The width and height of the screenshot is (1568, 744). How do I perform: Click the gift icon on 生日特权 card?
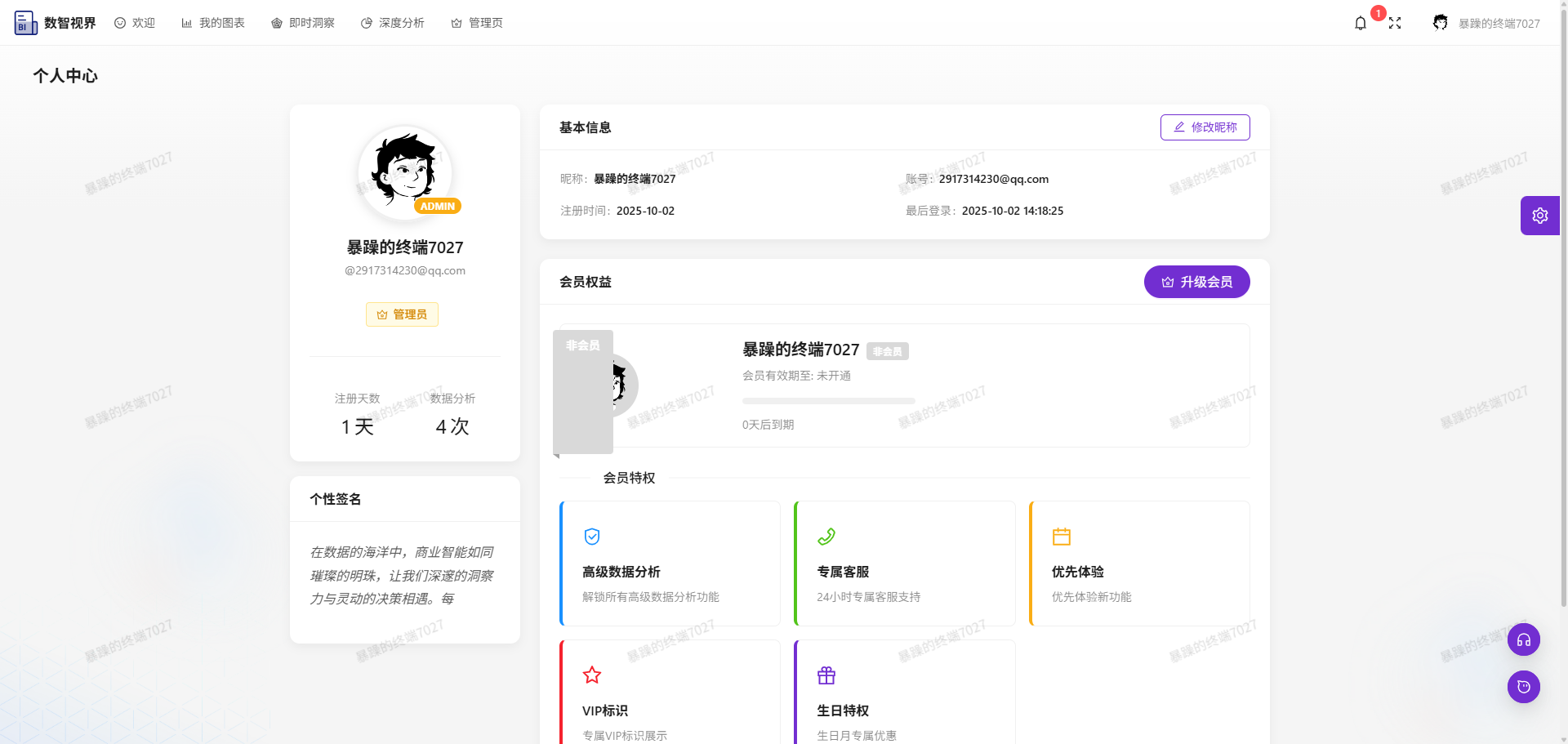[x=826, y=675]
